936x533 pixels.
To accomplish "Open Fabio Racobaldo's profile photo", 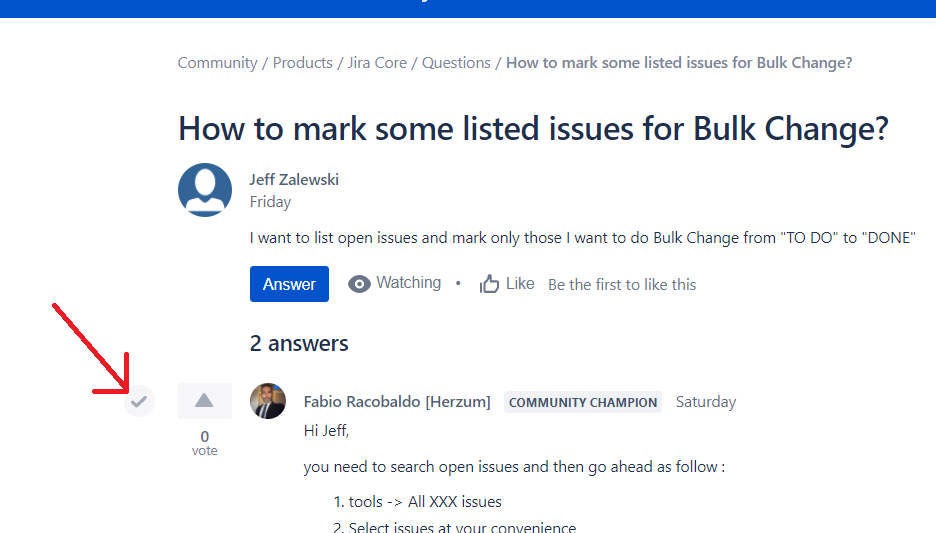I will tap(267, 401).
